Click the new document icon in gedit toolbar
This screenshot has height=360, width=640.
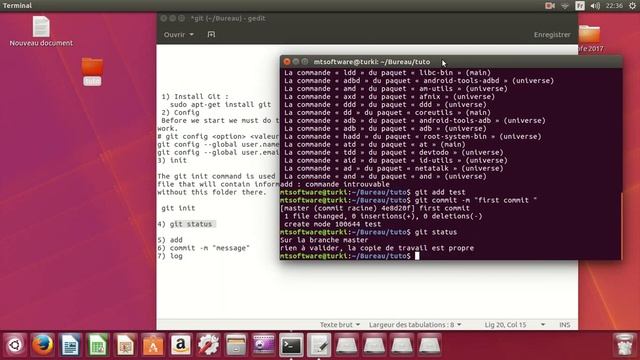point(211,35)
